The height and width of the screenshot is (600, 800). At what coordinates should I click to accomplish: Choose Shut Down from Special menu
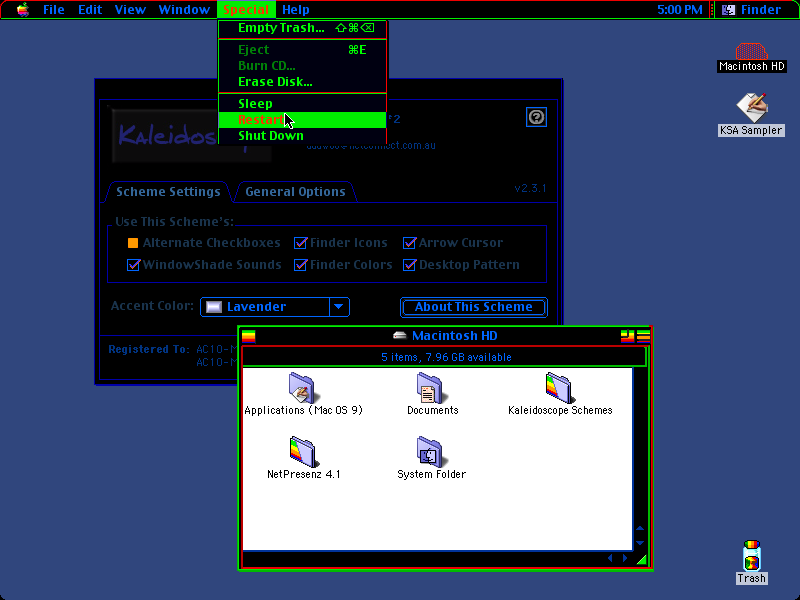[302, 136]
